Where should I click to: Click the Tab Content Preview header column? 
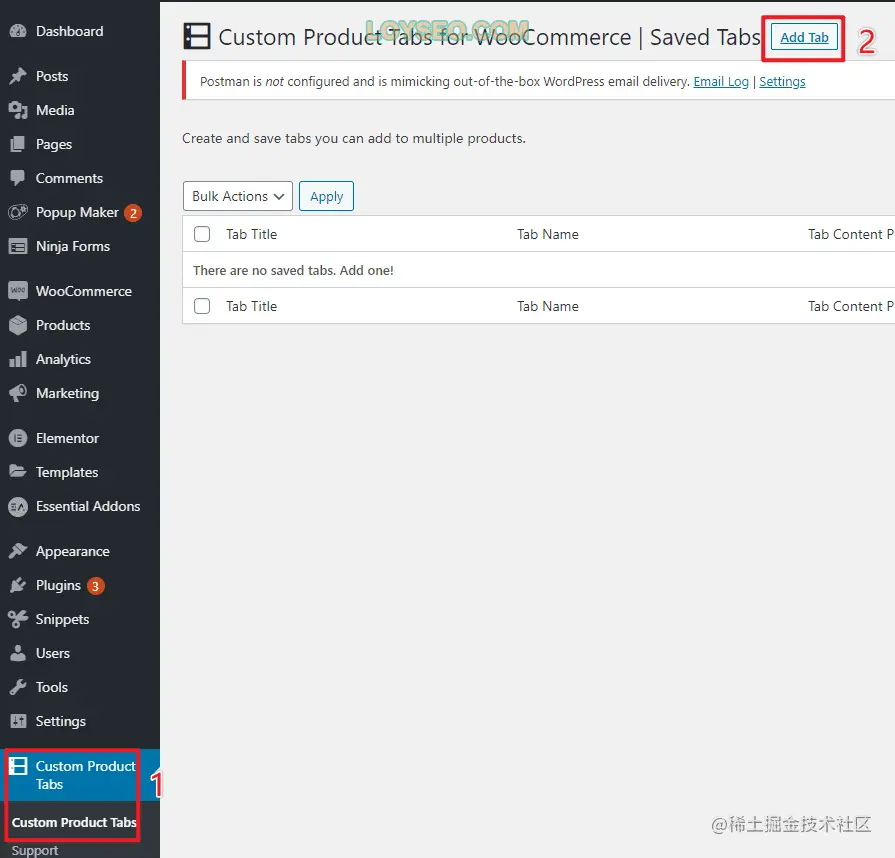click(x=850, y=234)
